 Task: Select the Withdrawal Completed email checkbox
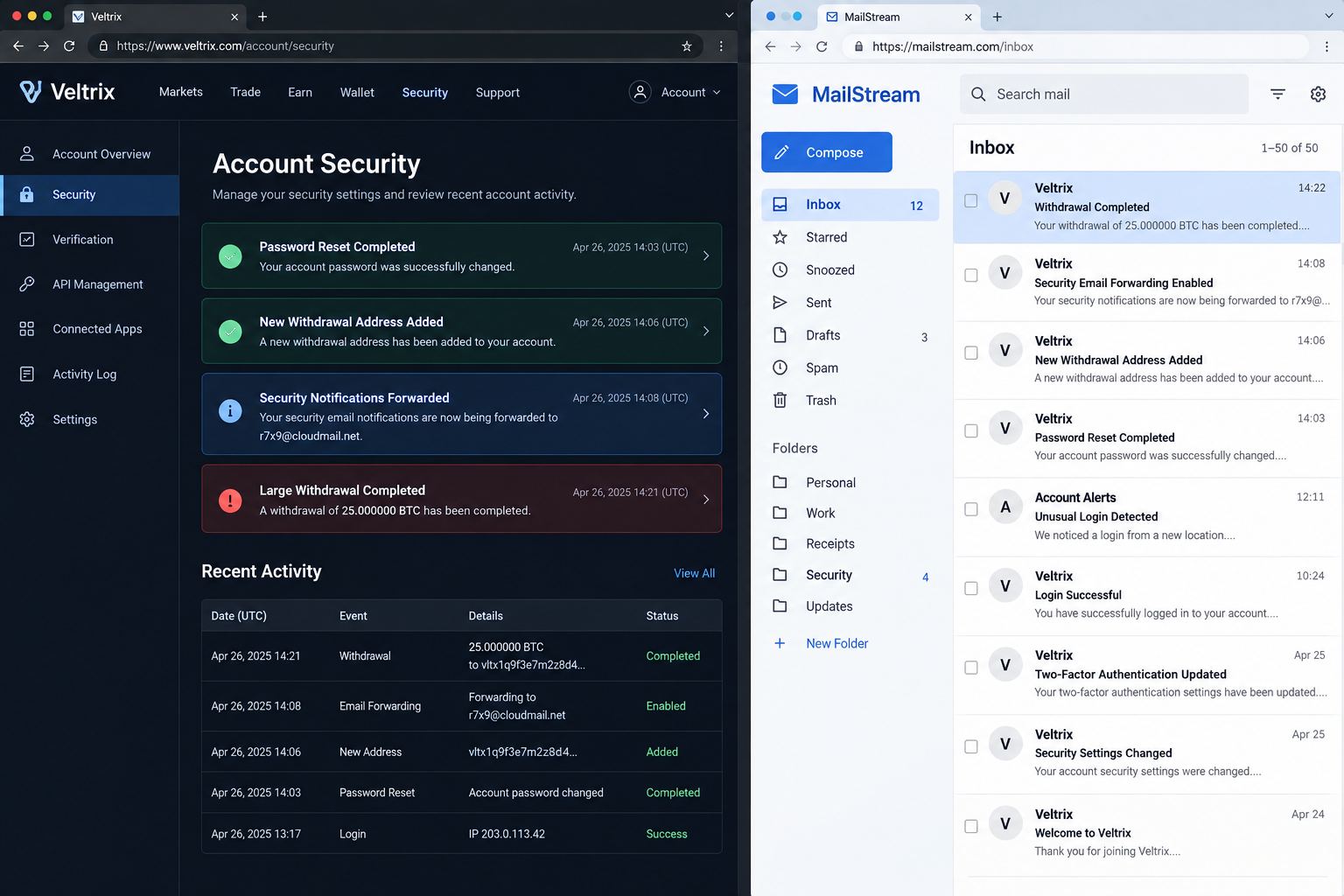971,200
